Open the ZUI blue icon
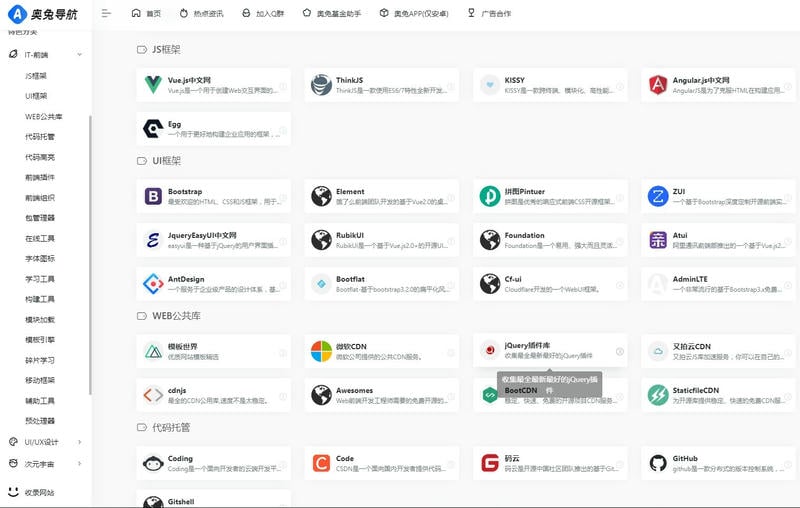This screenshot has height=508, width=800. [658, 196]
